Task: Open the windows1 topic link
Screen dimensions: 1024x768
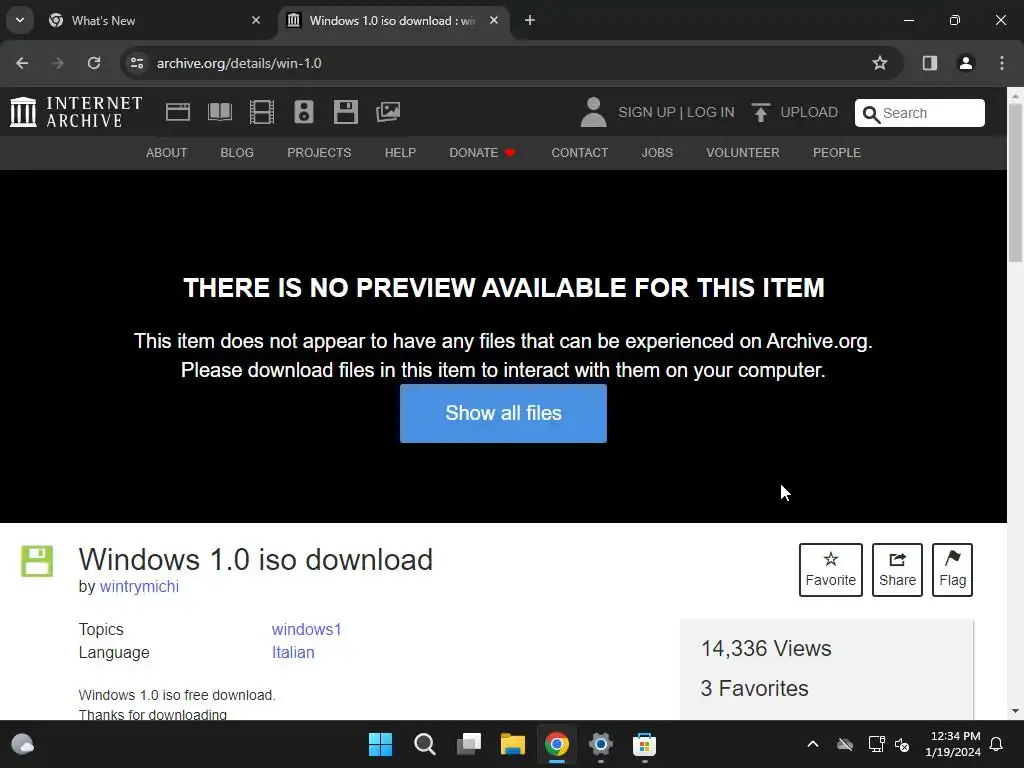Action: (306, 630)
